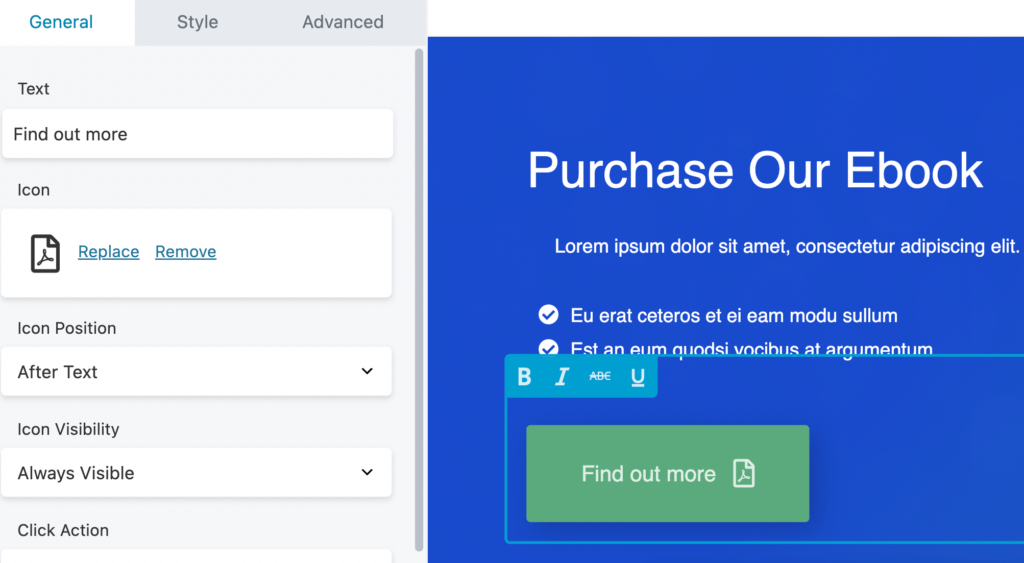Click the After Text dropdown arrow
Screen dimensions: 1024x563
(x=367, y=372)
